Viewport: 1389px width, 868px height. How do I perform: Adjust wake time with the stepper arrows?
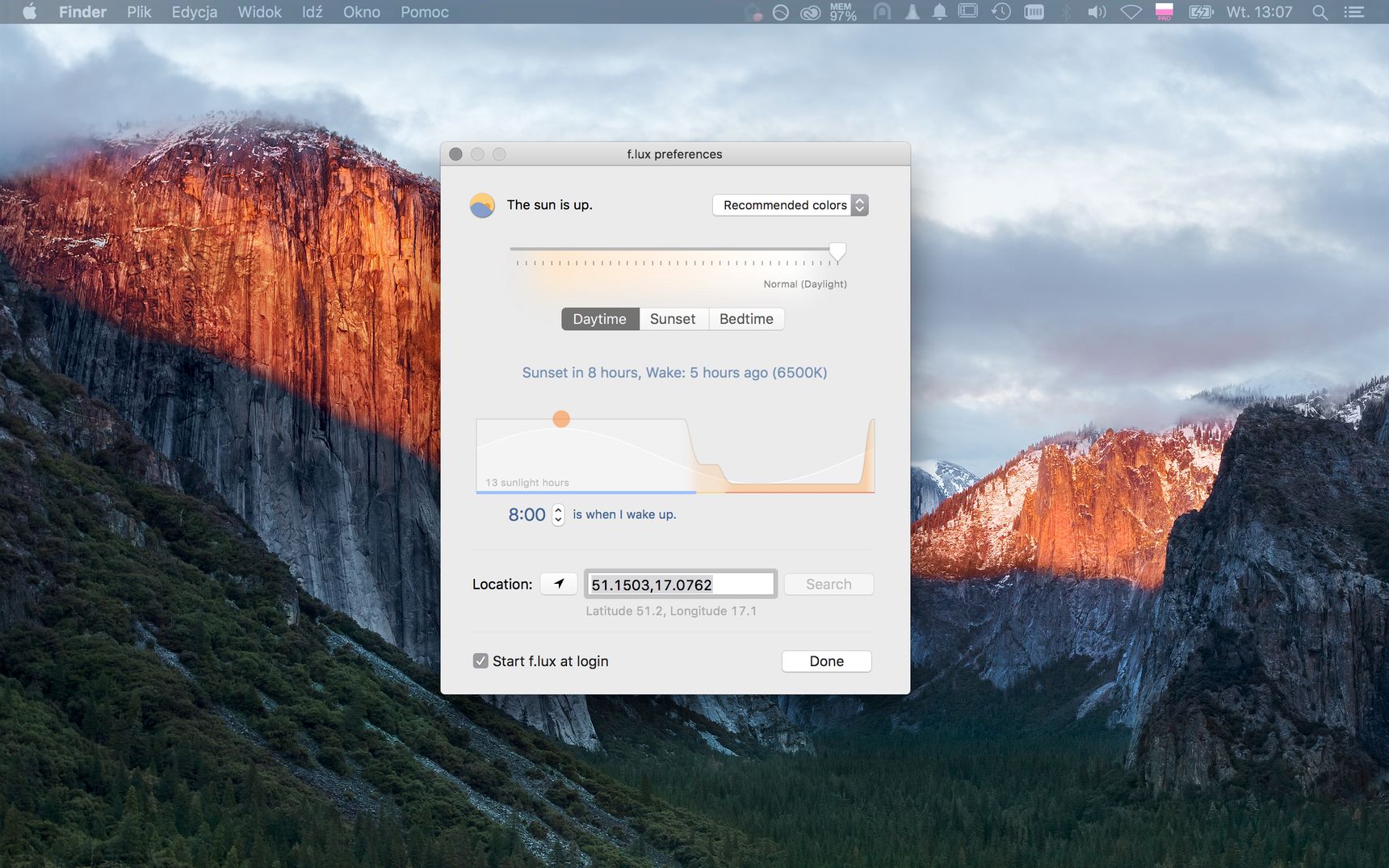[x=558, y=514]
